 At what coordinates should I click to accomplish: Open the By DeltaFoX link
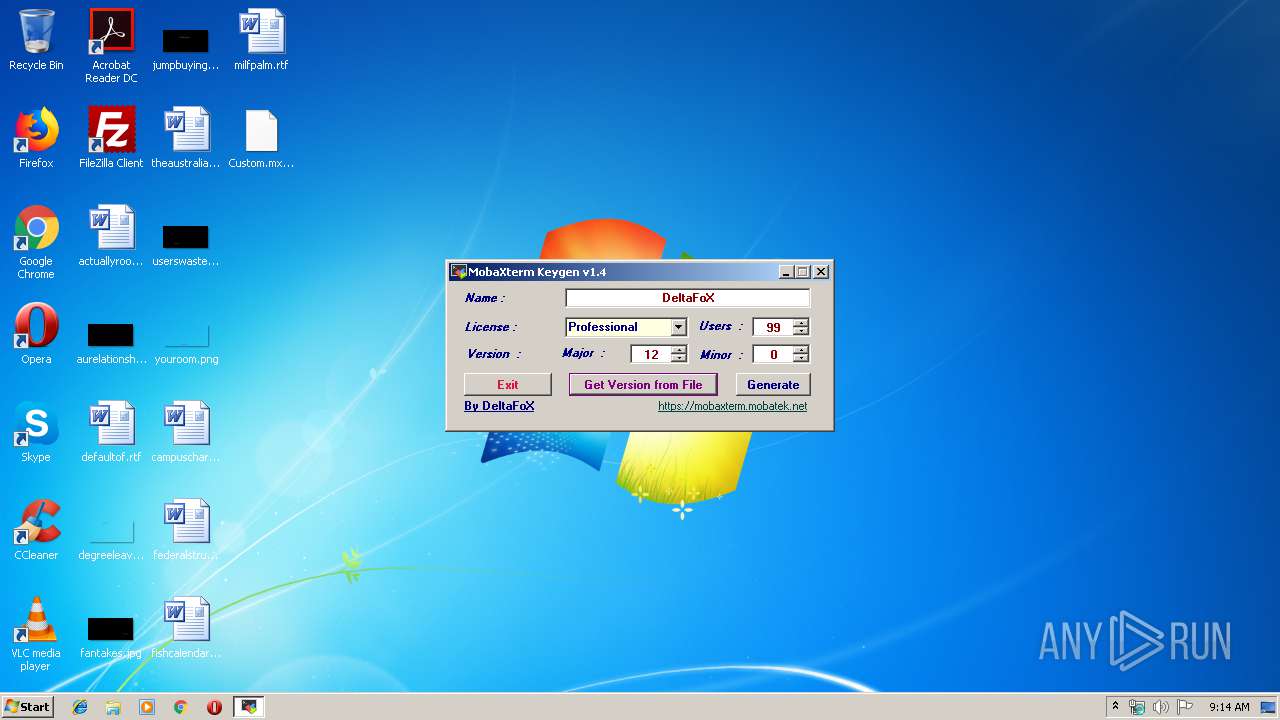(x=499, y=406)
